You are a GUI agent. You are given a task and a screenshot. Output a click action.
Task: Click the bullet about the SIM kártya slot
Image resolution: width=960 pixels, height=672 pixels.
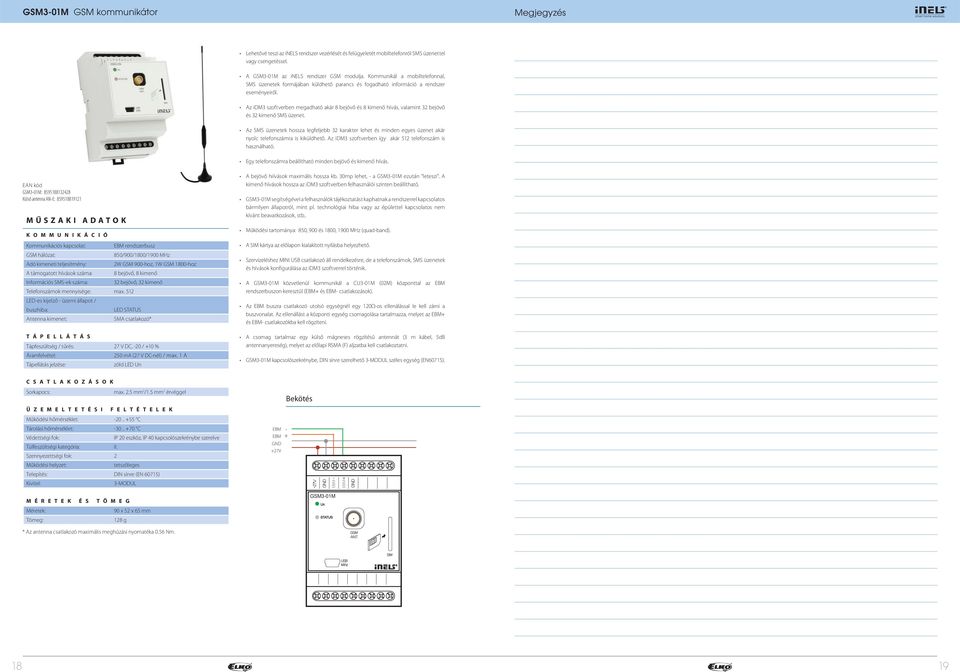click(307, 245)
